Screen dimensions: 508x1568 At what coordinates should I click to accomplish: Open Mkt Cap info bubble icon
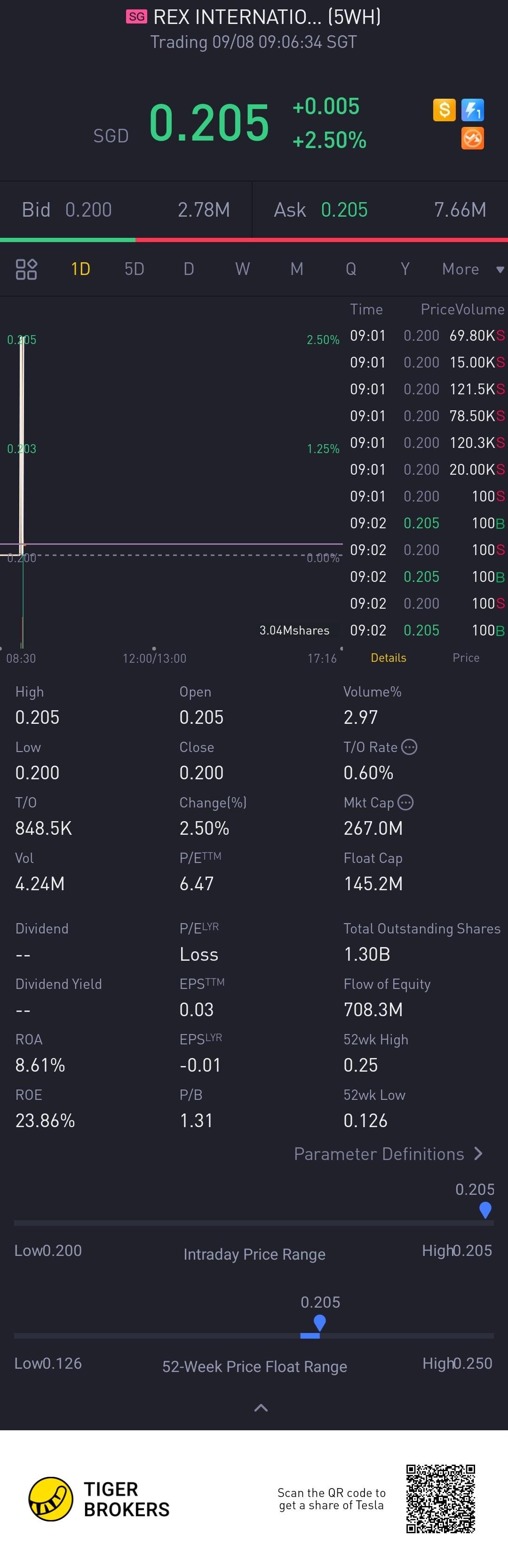tap(405, 802)
